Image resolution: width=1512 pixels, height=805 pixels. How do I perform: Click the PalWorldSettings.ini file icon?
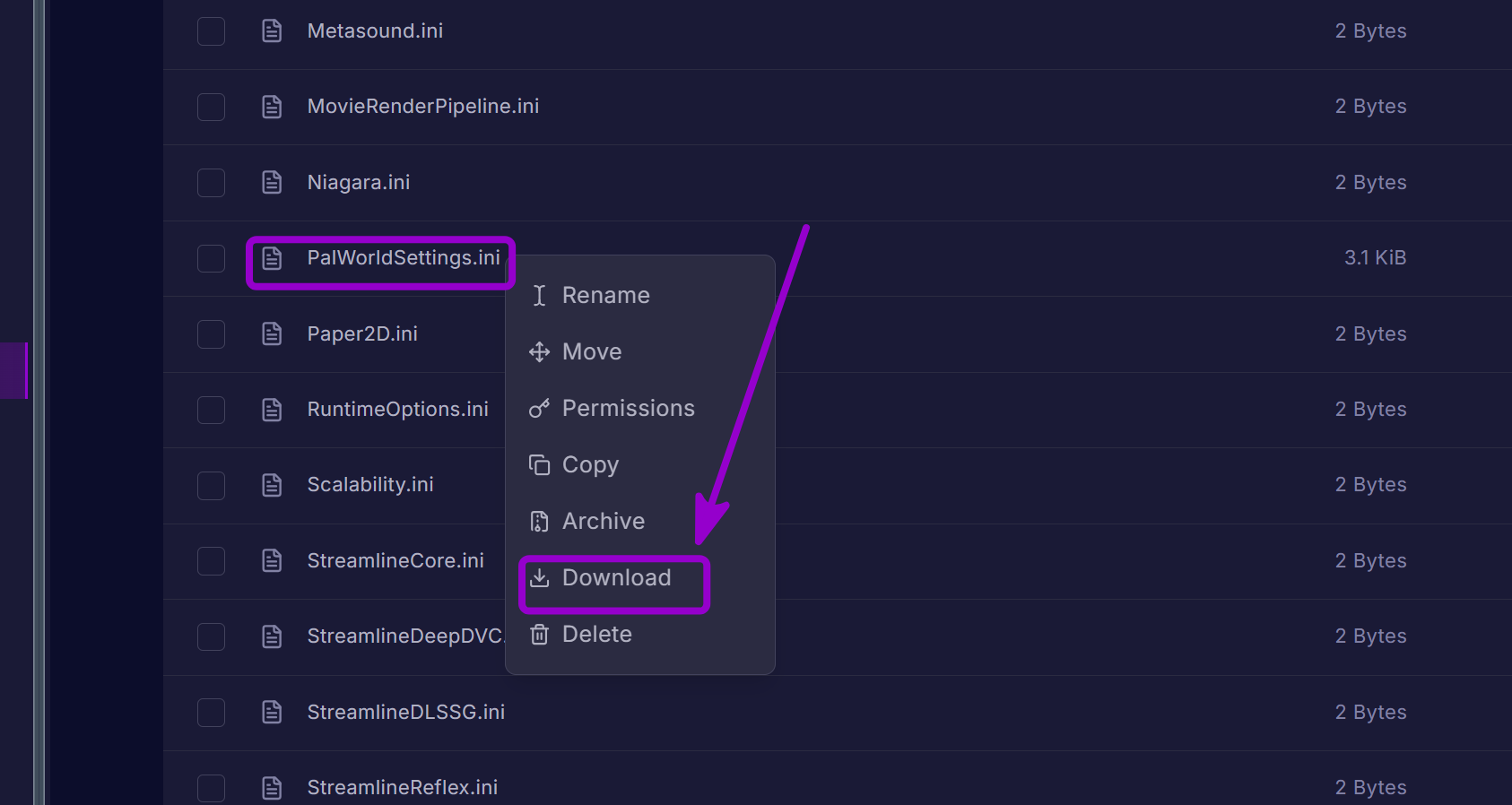272,258
